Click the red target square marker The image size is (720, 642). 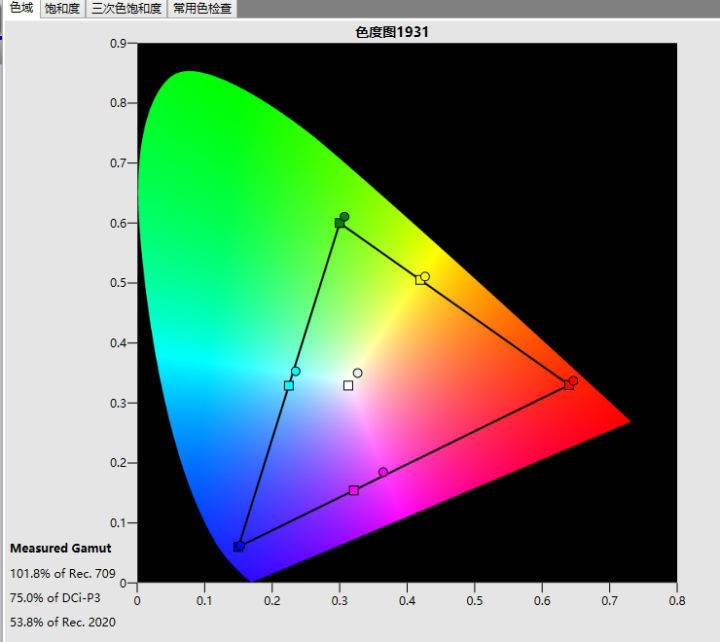click(x=568, y=385)
